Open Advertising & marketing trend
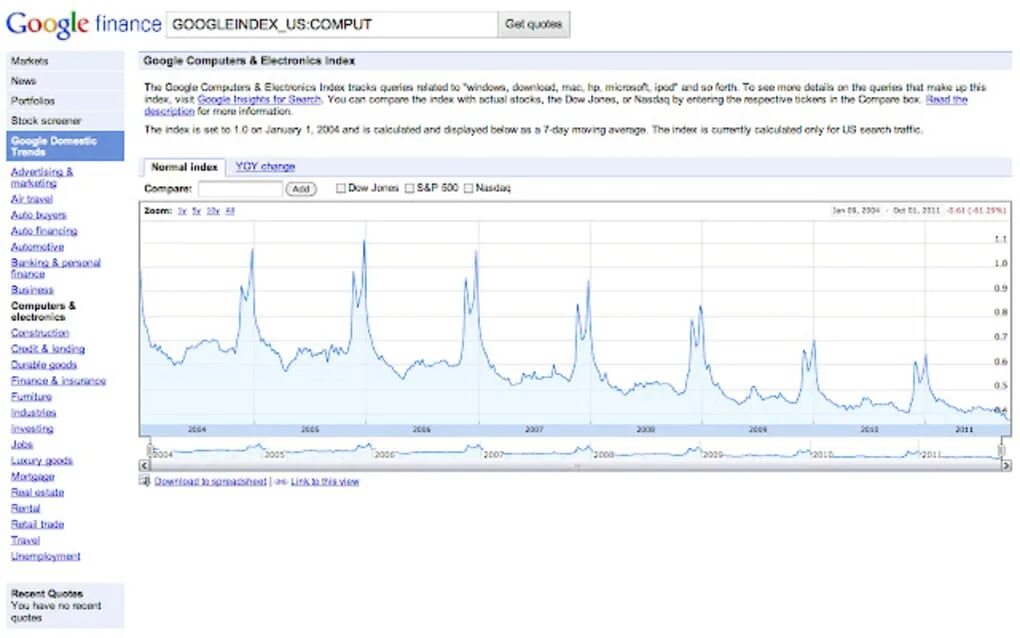This screenshot has height=638, width=1020. (x=42, y=178)
